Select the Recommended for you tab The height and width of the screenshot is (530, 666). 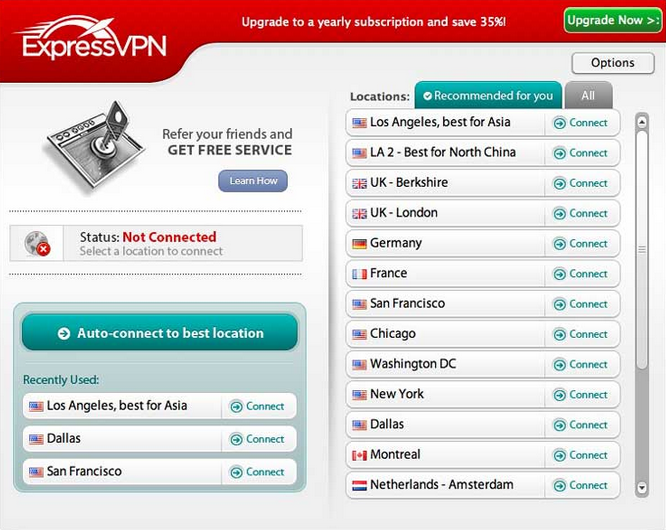click(488, 96)
